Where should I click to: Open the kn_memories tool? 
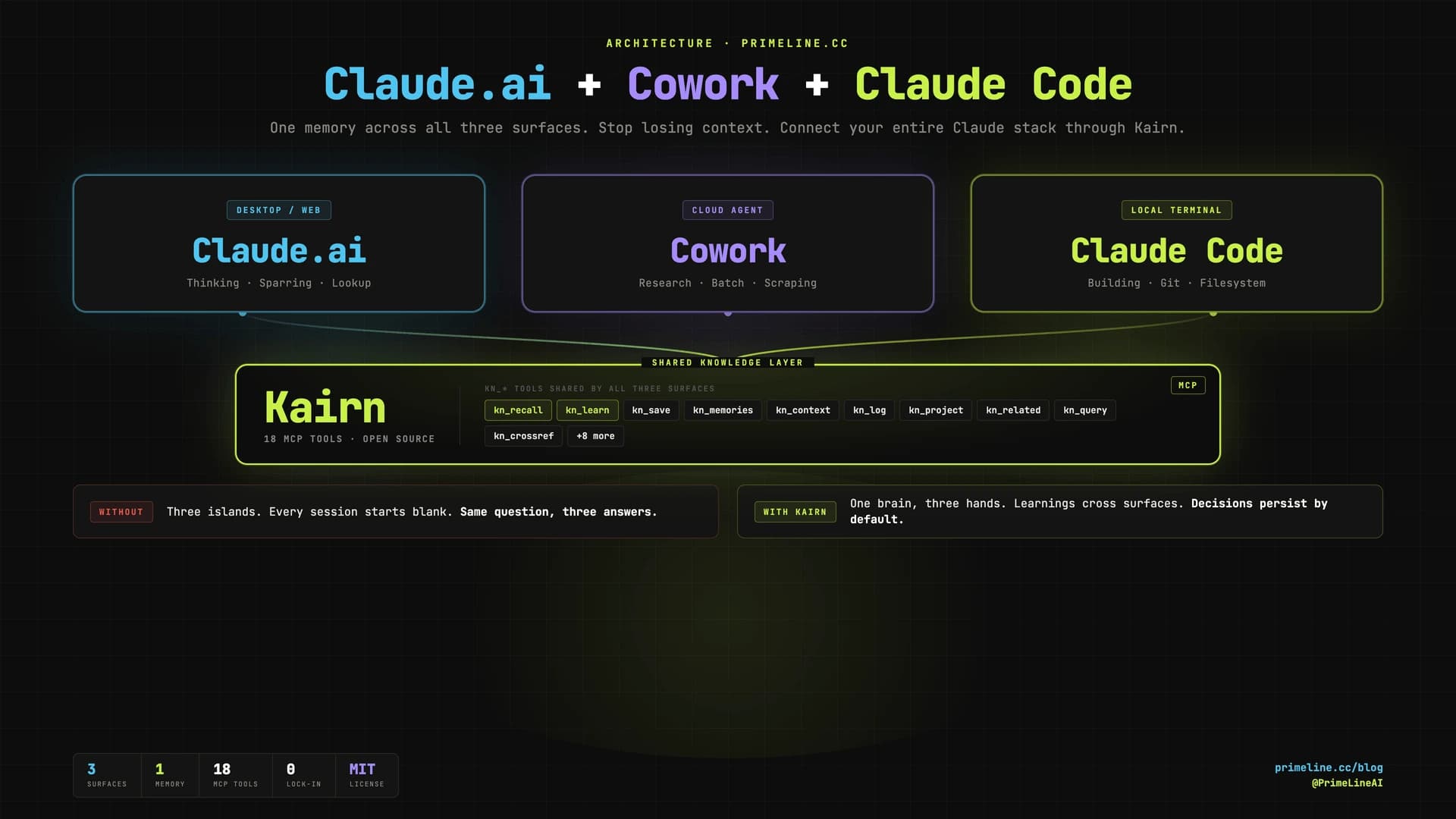722,410
